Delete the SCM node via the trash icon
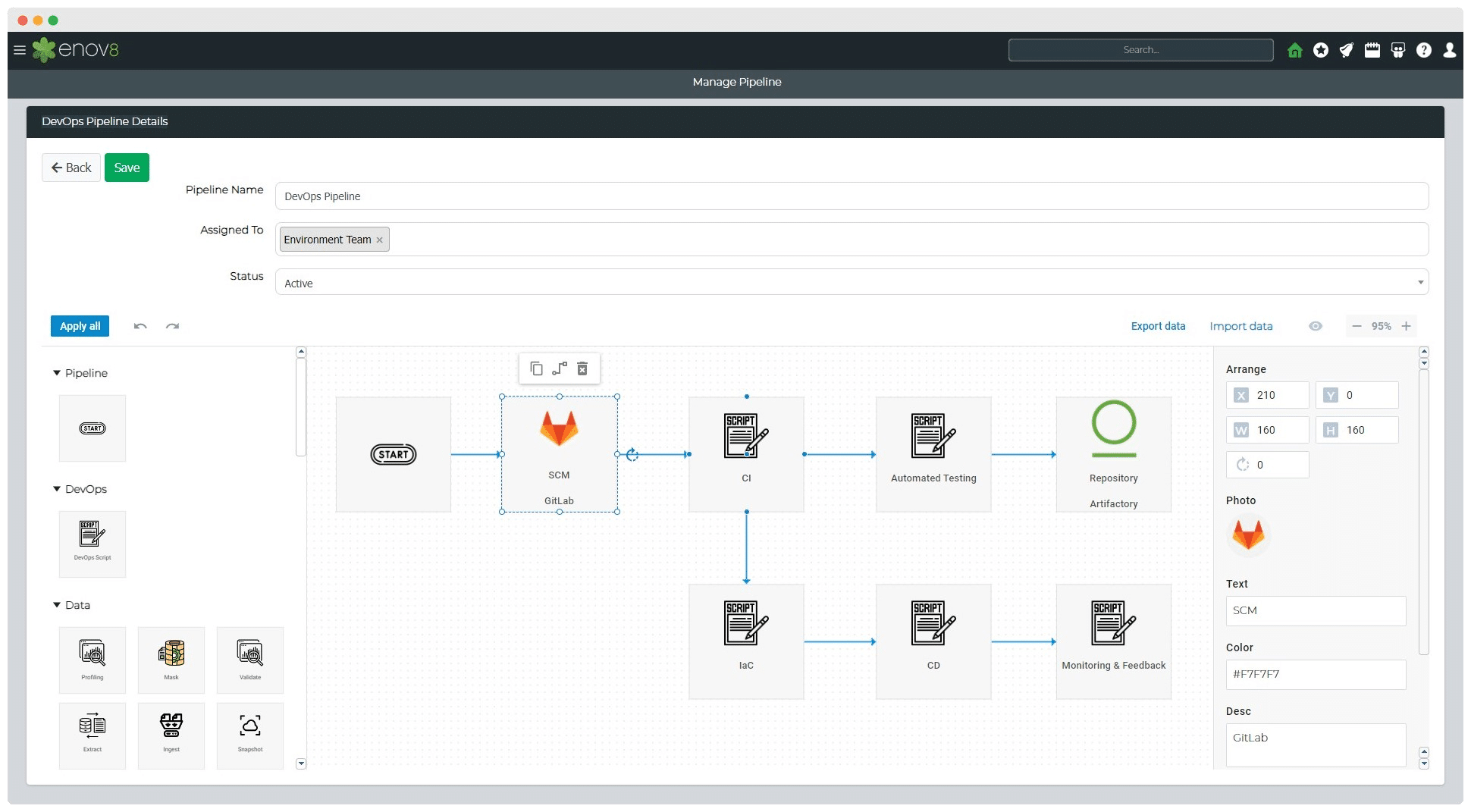Image resolution: width=1471 pixels, height=812 pixels. pos(582,368)
